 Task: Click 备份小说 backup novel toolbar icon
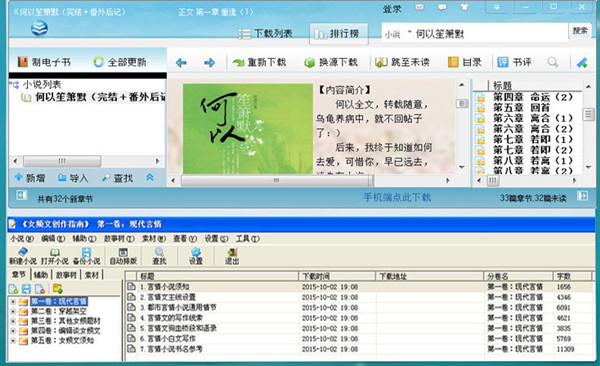coord(86,256)
